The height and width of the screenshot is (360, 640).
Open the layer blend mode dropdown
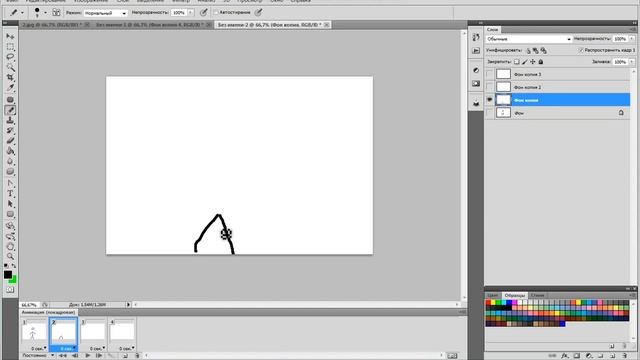pyautogui.click(x=529, y=39)
